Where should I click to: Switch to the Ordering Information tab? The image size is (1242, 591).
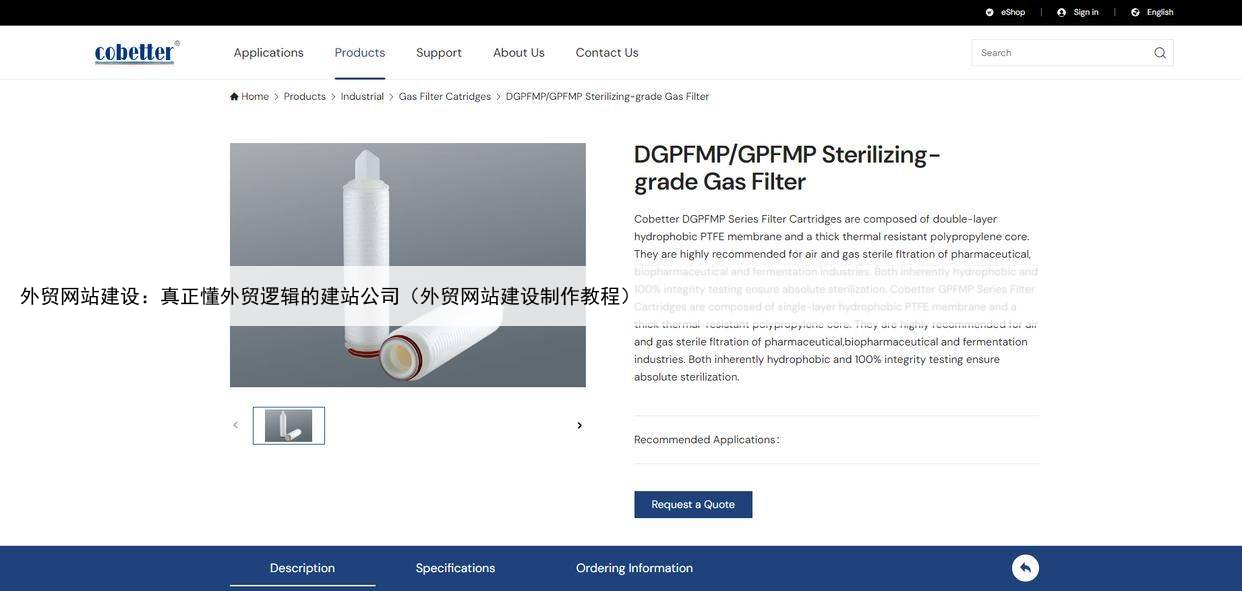634,568
